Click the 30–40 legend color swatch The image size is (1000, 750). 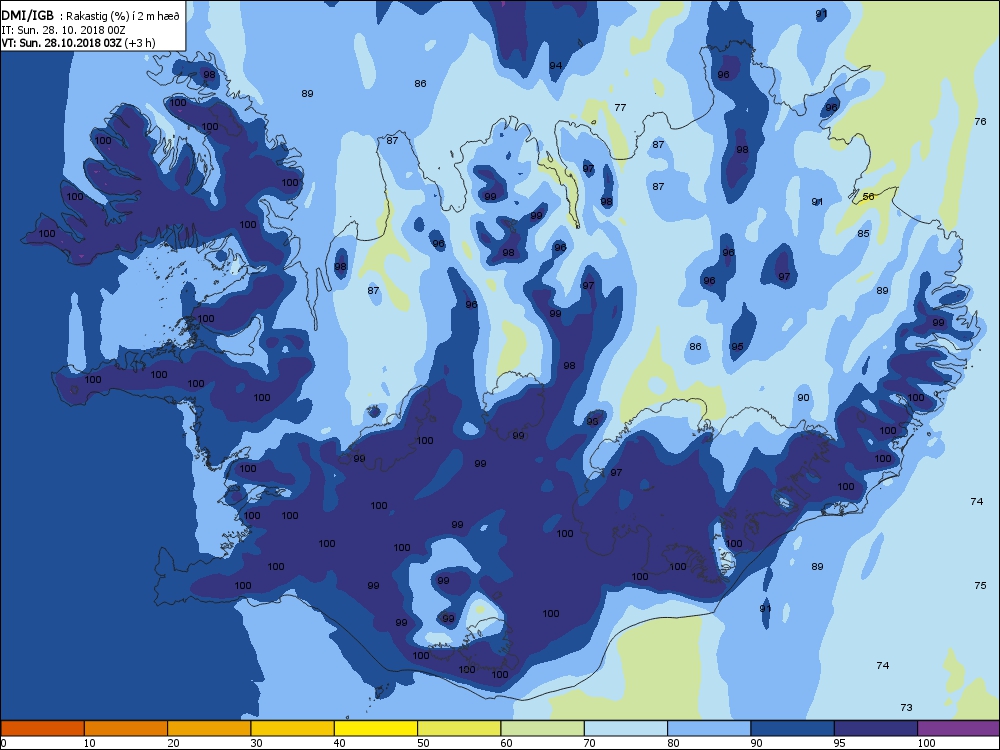pyautogui.click(x=293, y=728)
